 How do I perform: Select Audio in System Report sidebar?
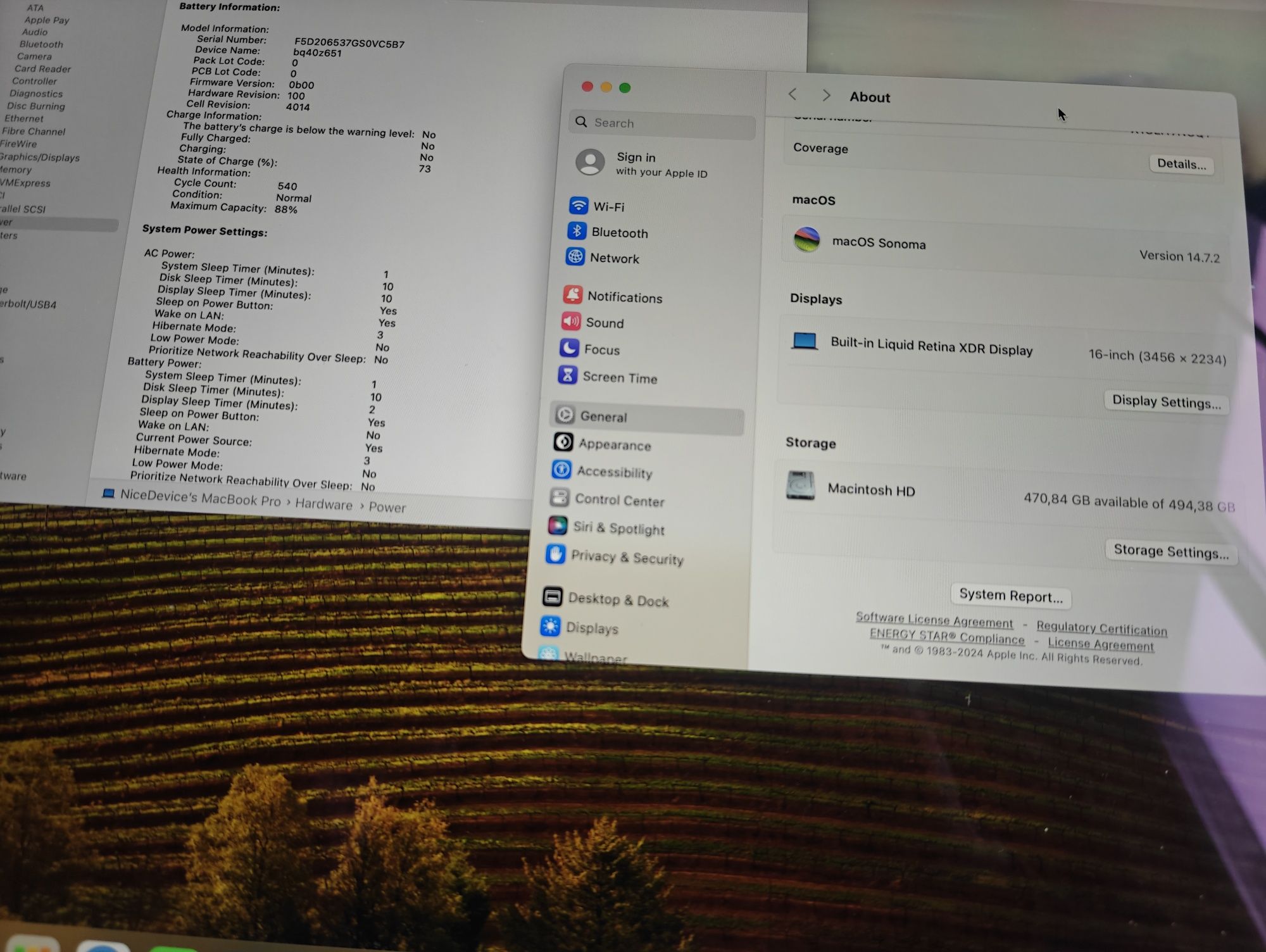pyautogui.click(x=35, y=32)
